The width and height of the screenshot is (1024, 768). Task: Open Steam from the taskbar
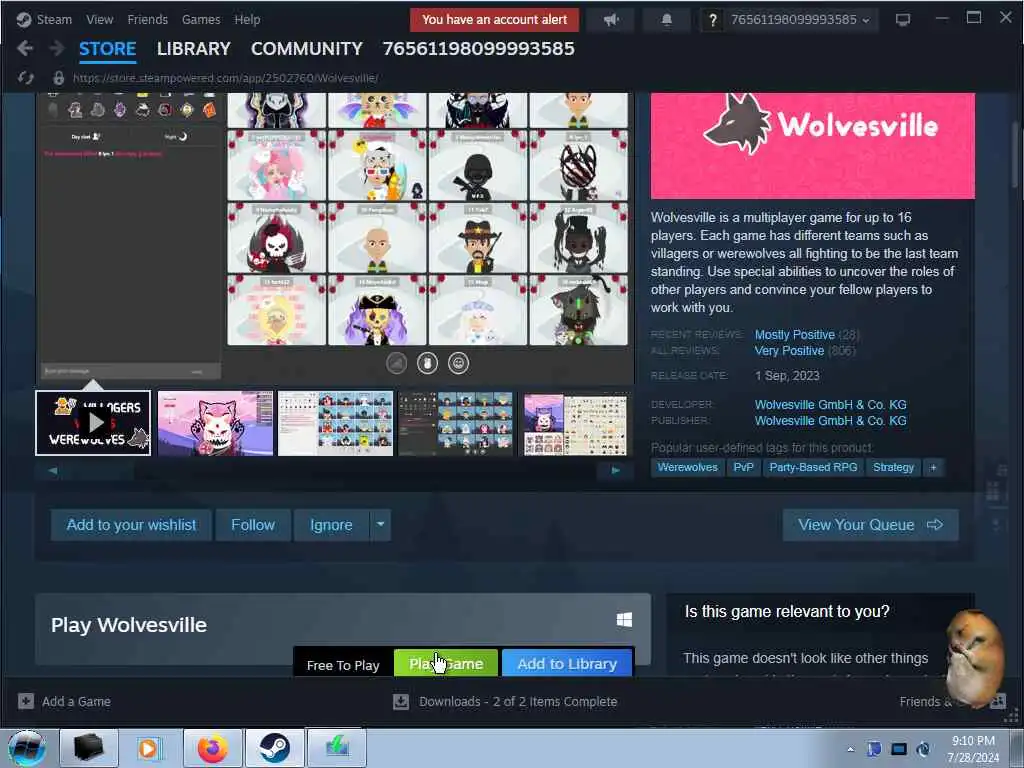point(275,748)
